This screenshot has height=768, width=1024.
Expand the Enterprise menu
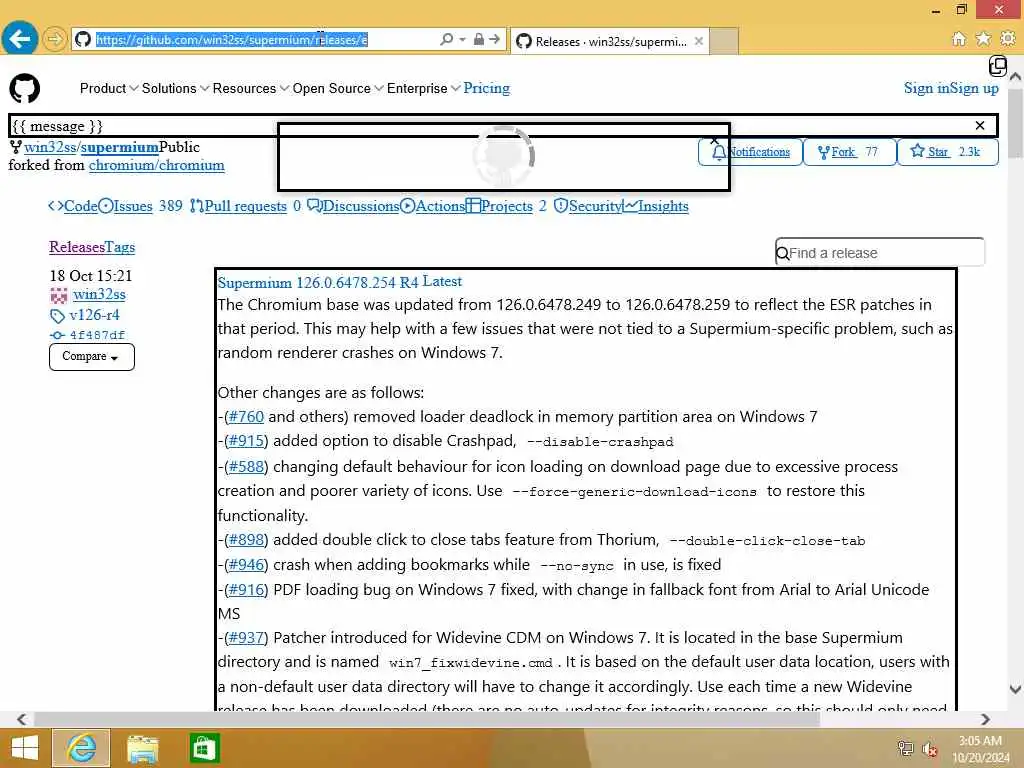(x=423, y=88)
